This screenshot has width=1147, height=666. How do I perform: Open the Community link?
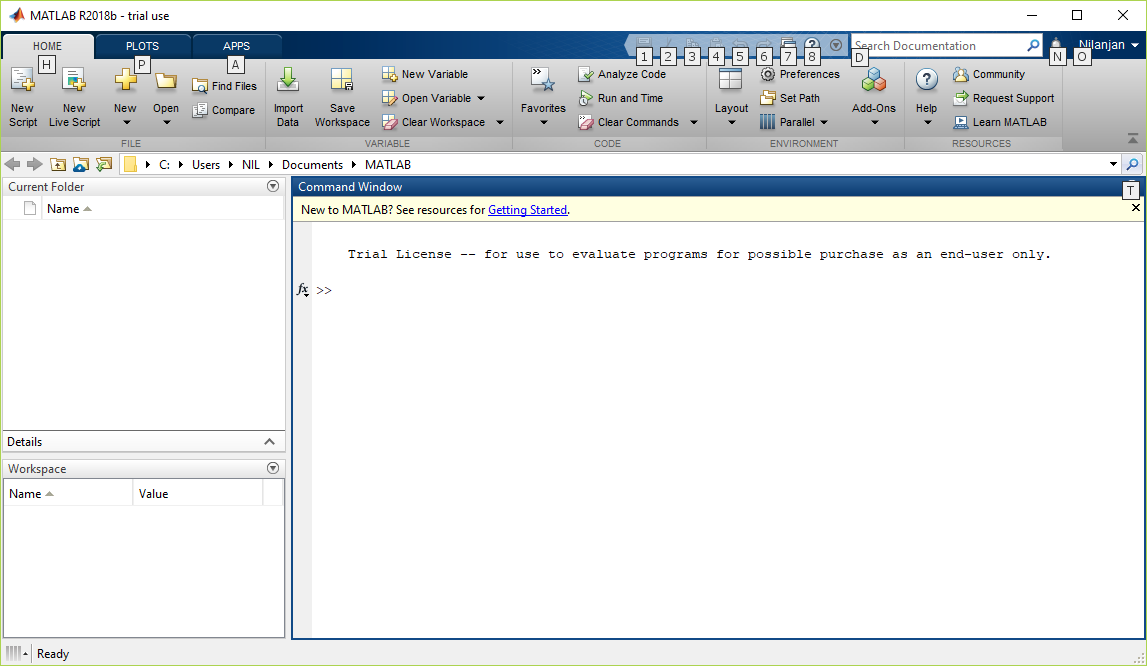pyautogui.click(x=989, y=74)
